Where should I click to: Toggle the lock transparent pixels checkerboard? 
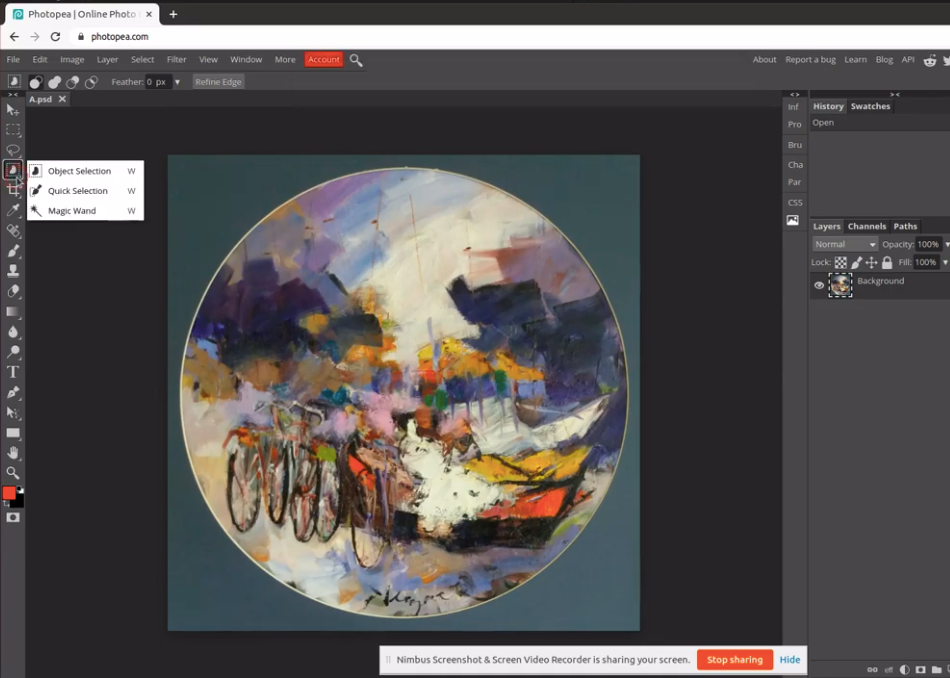click(841, 263)
